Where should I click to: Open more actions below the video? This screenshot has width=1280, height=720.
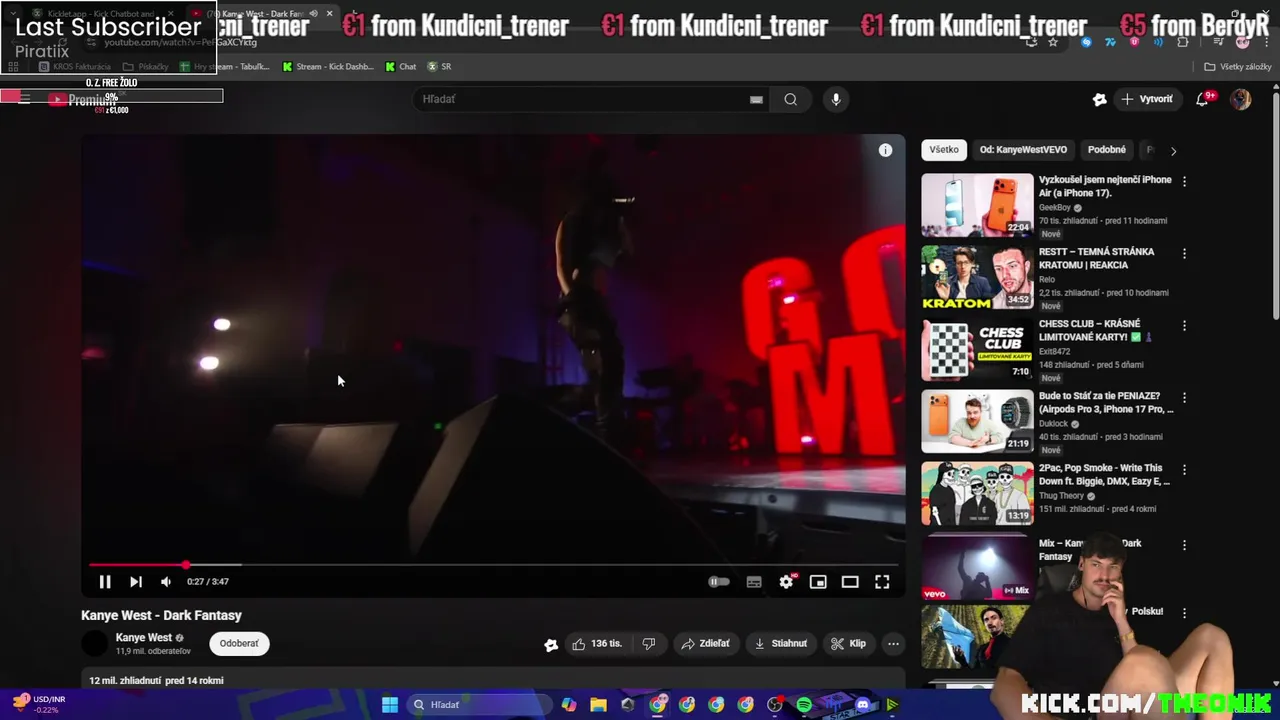[893, 644]
